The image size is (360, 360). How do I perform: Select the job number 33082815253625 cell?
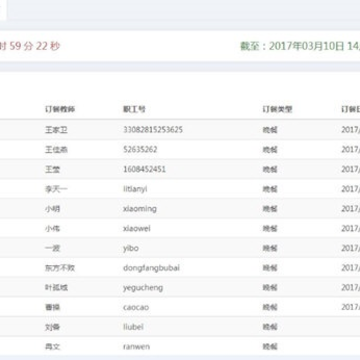pos(153,130)
